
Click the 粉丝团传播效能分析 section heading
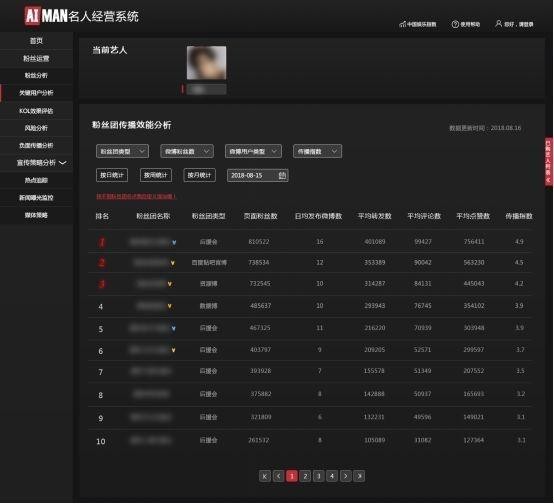pos(131,125)
